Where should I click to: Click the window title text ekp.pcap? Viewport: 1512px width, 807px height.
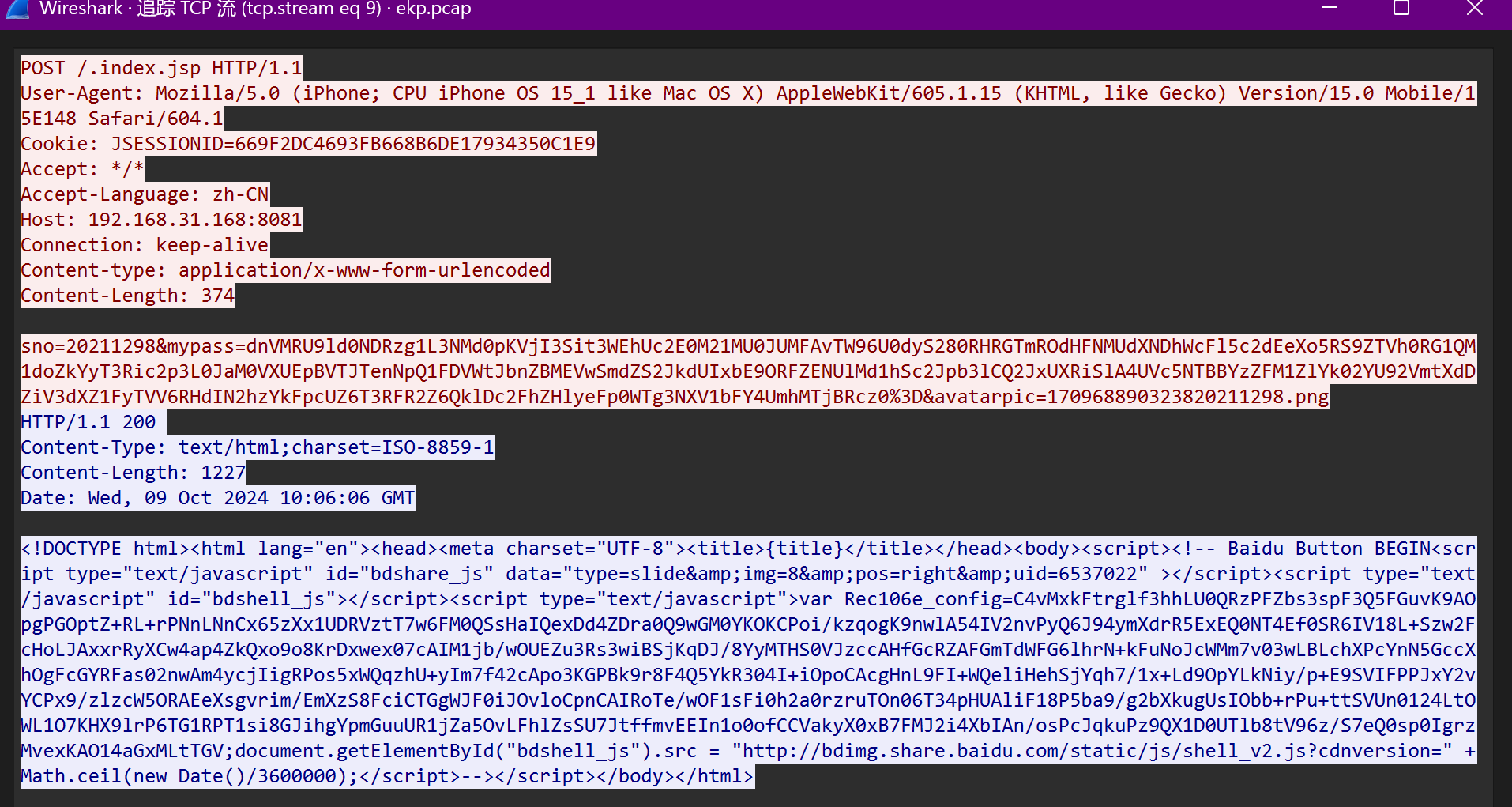point(433,9)
